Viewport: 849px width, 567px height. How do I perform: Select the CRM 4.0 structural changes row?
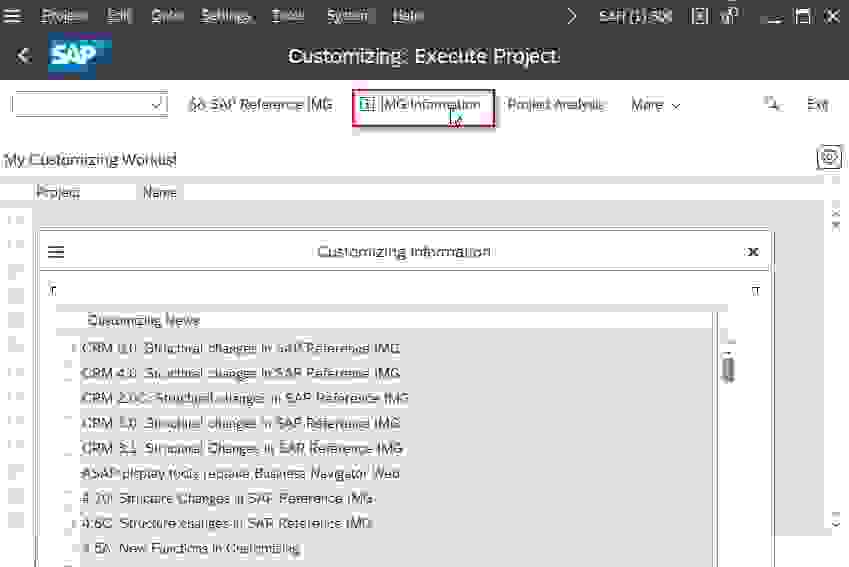(240, 373)
